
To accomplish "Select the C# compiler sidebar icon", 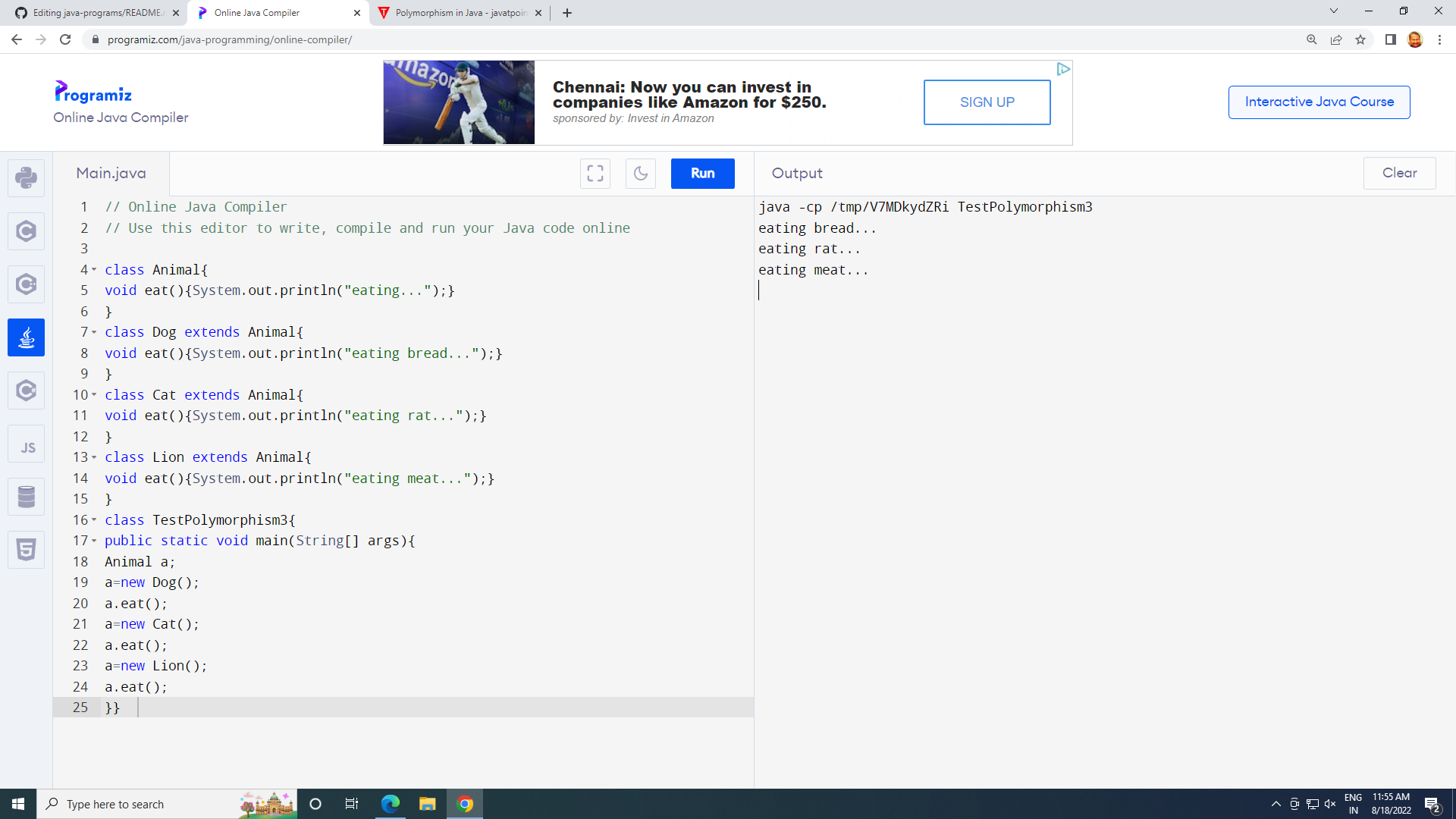I will click(x=26, y=391).
